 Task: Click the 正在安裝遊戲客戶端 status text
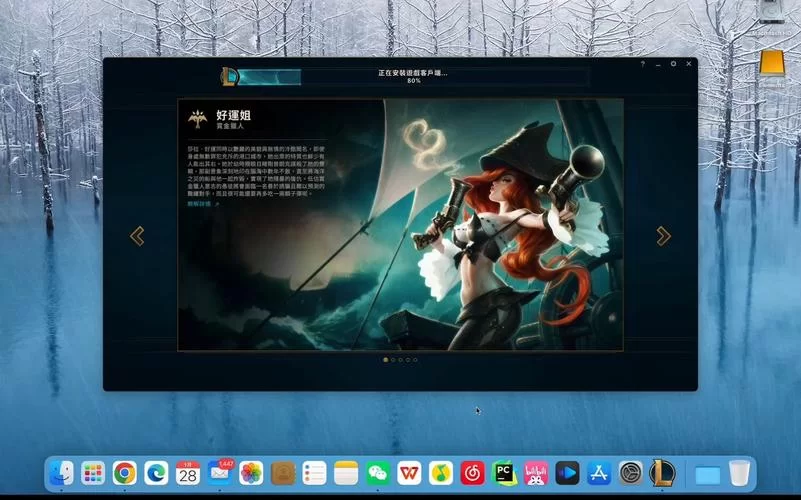(x=413, y=73)
